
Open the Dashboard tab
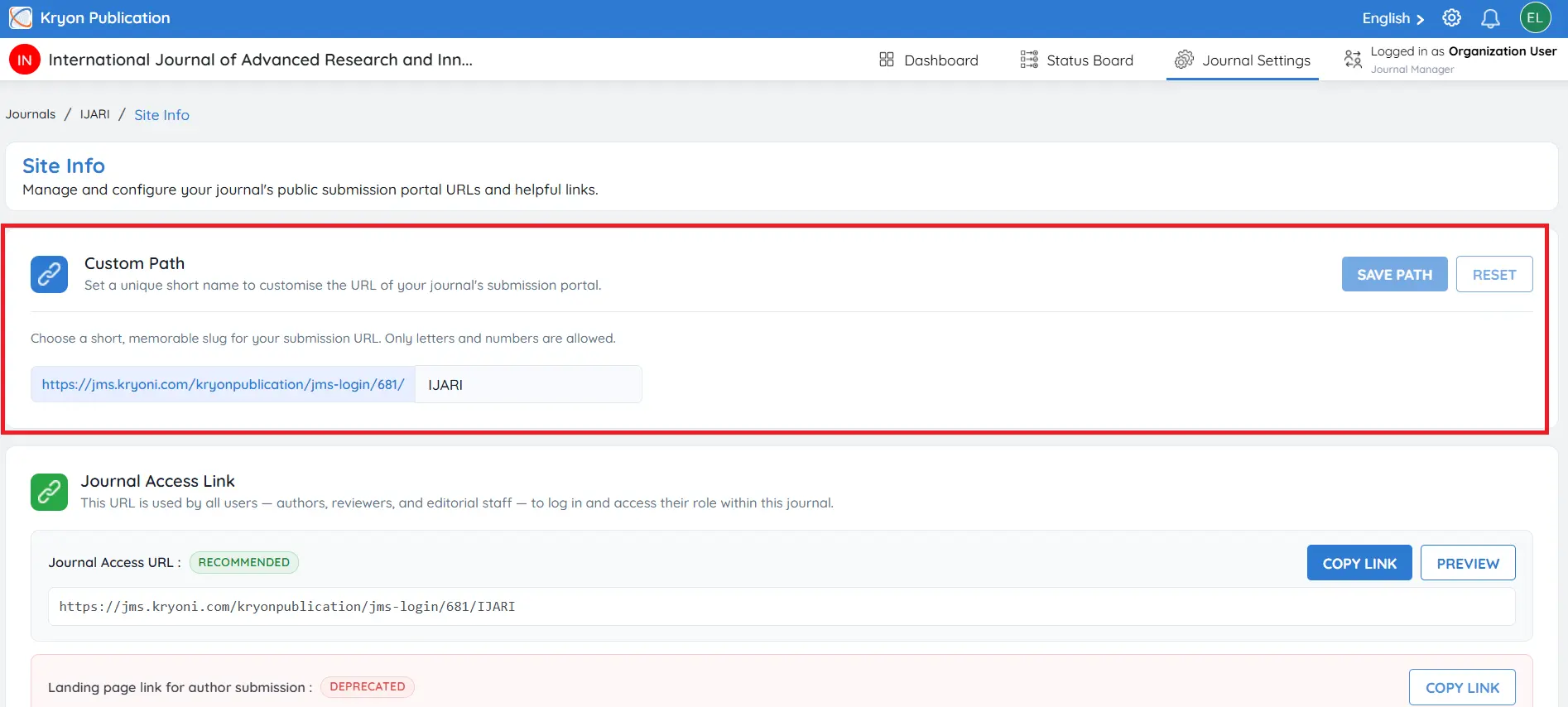(x=929, y=60)
